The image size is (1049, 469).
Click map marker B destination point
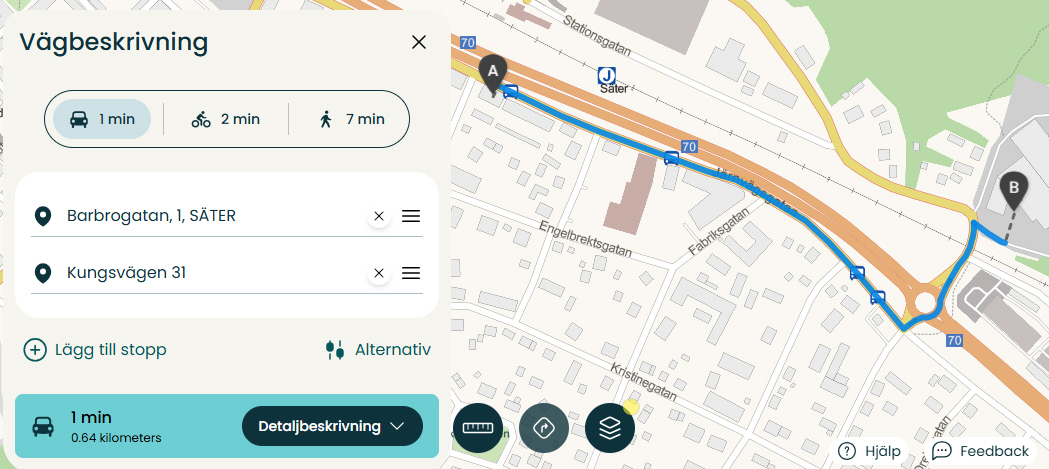point(1014,191)
